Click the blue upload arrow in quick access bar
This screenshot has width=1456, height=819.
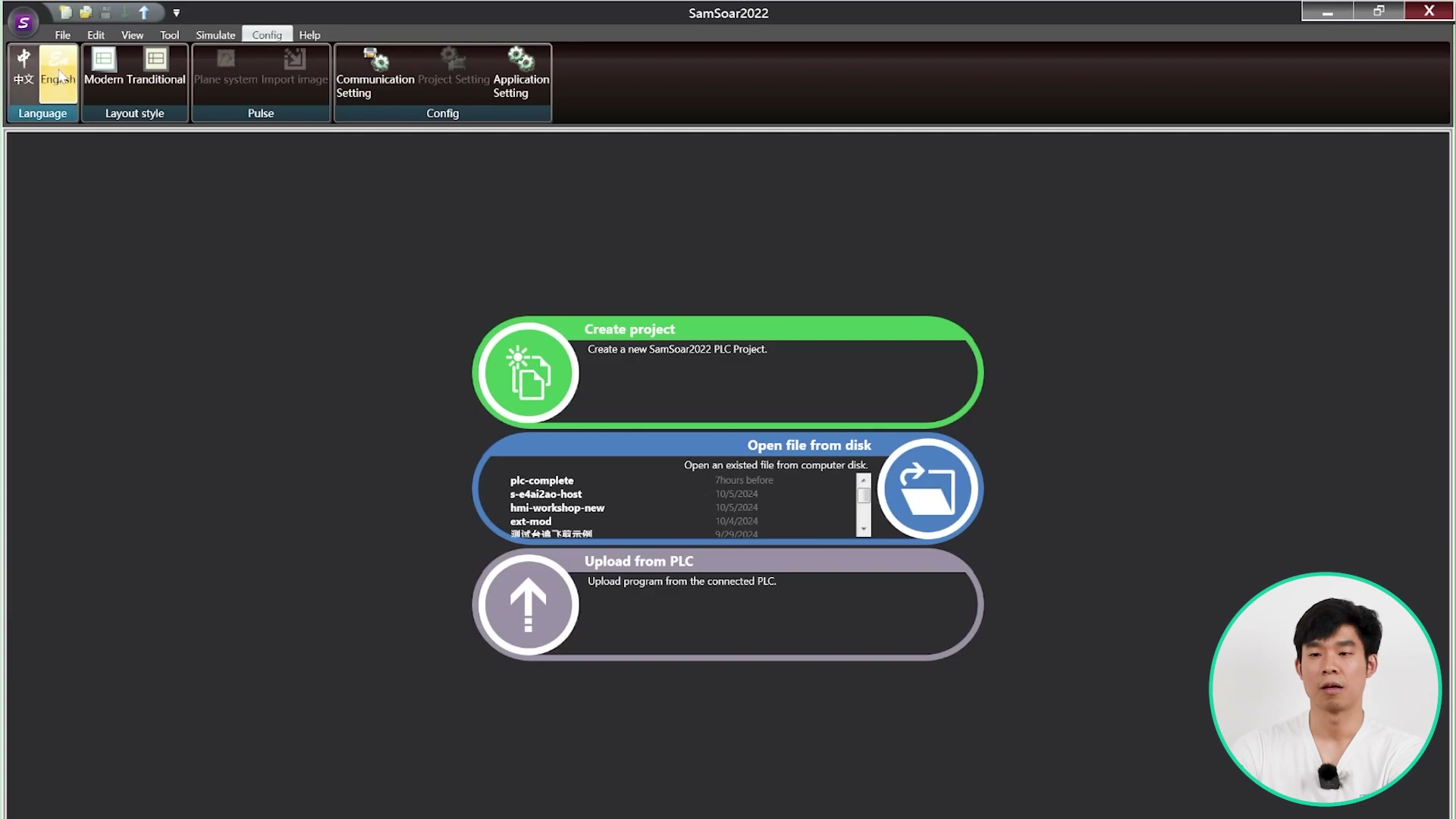[x=144, y=13]
